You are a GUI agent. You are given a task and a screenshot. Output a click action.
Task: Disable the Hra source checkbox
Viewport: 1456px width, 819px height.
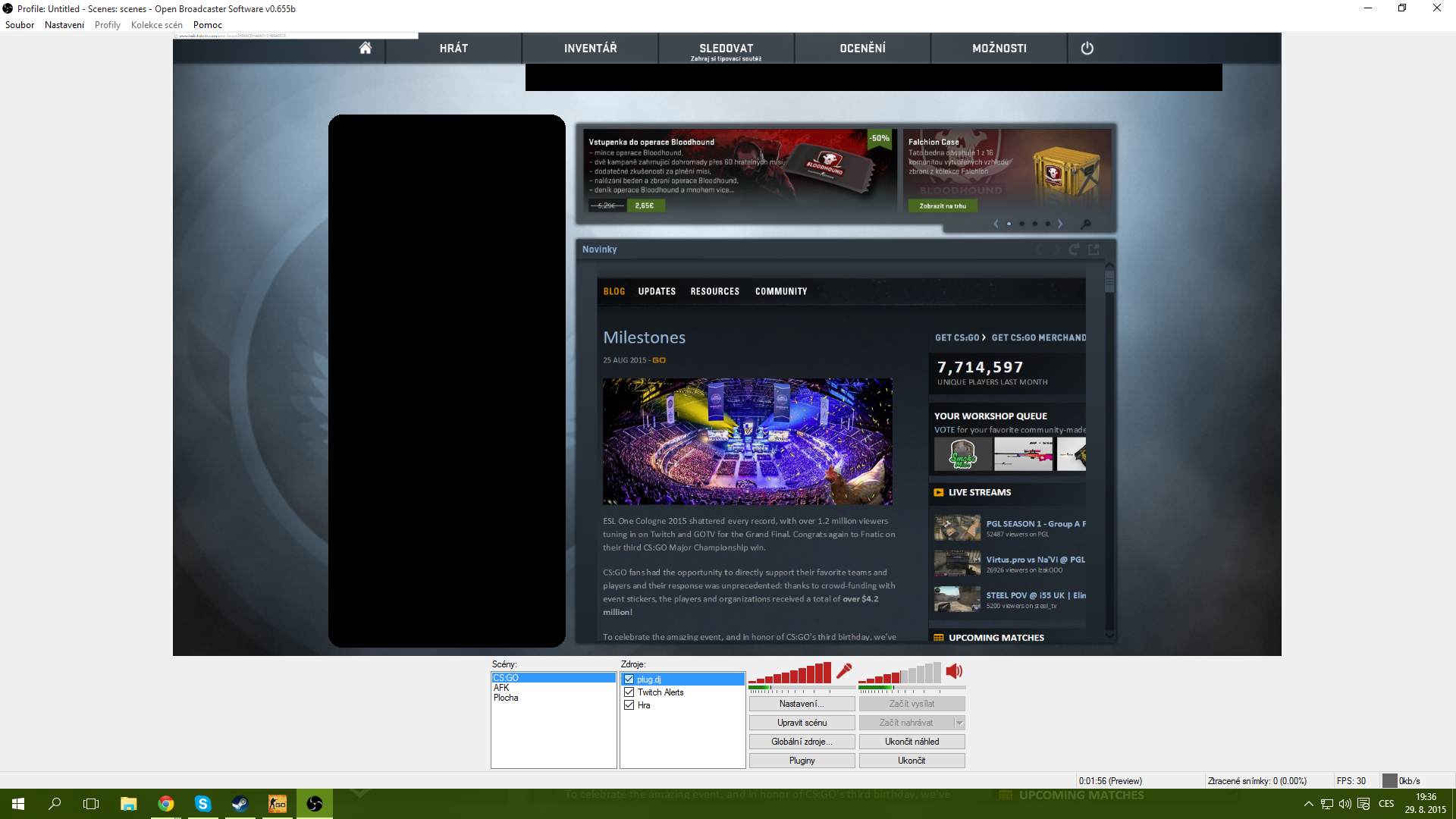629,705
